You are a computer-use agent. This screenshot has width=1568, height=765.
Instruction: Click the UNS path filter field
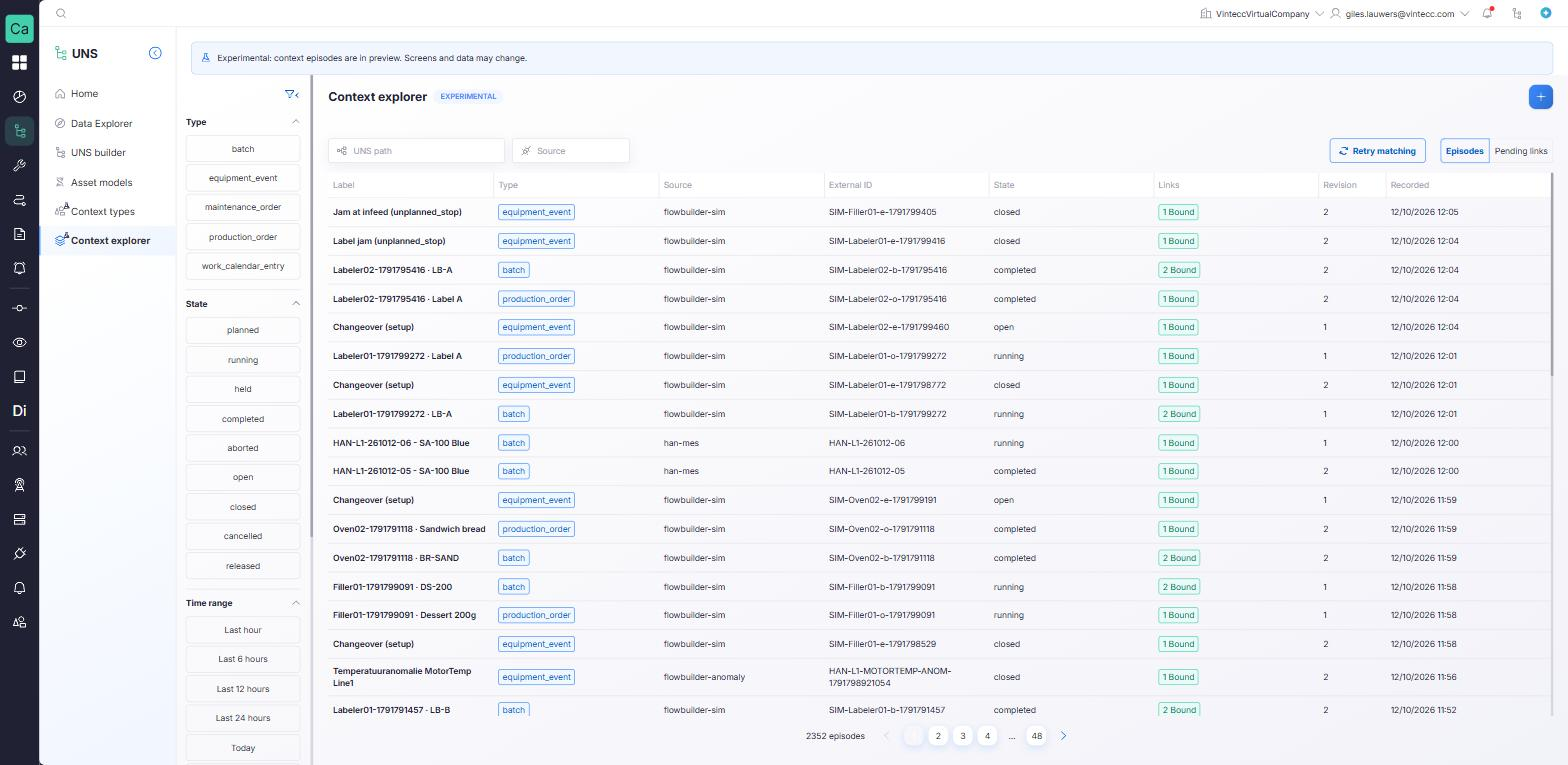416,151
